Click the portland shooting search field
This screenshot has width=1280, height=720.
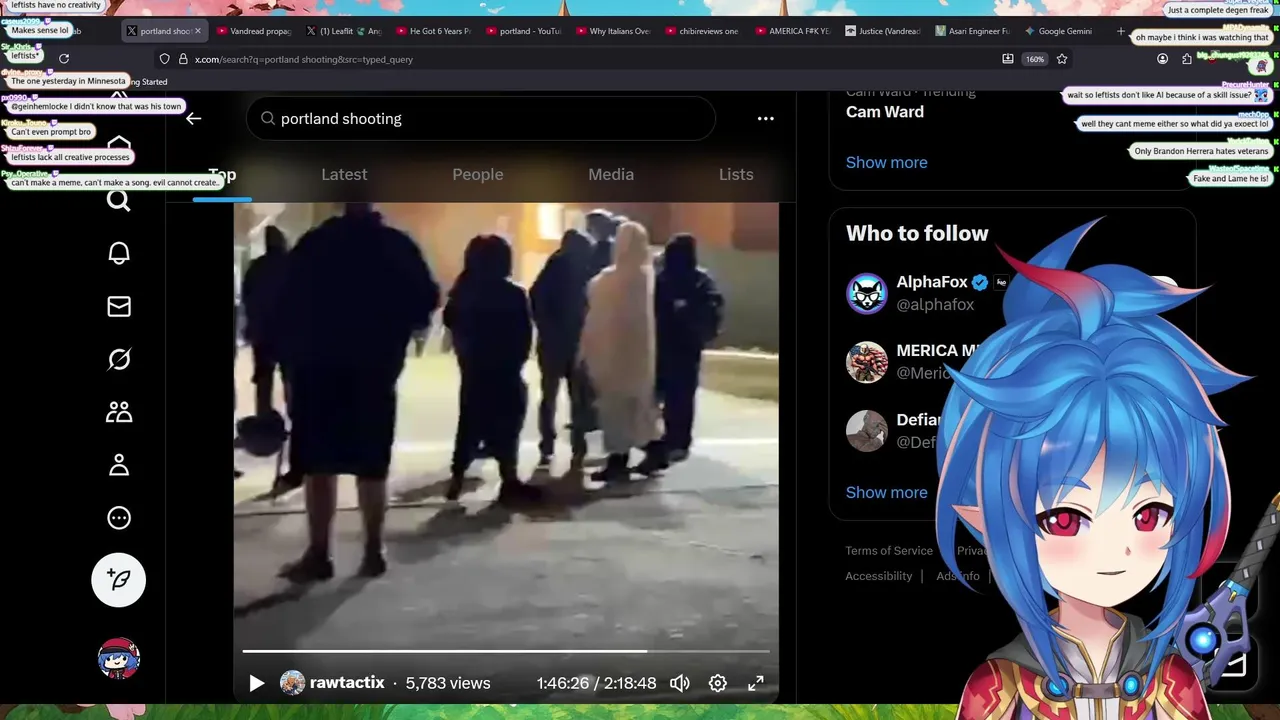pyautogui.click(x=481, y=118)
